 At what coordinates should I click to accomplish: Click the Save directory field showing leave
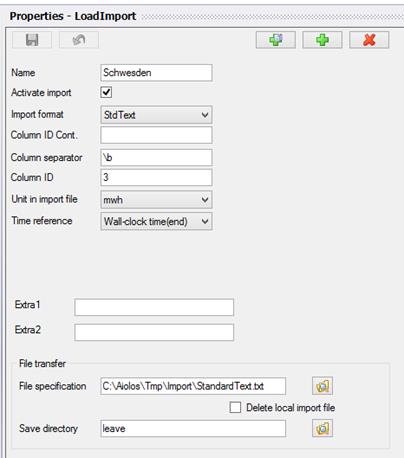click(193, 428)
